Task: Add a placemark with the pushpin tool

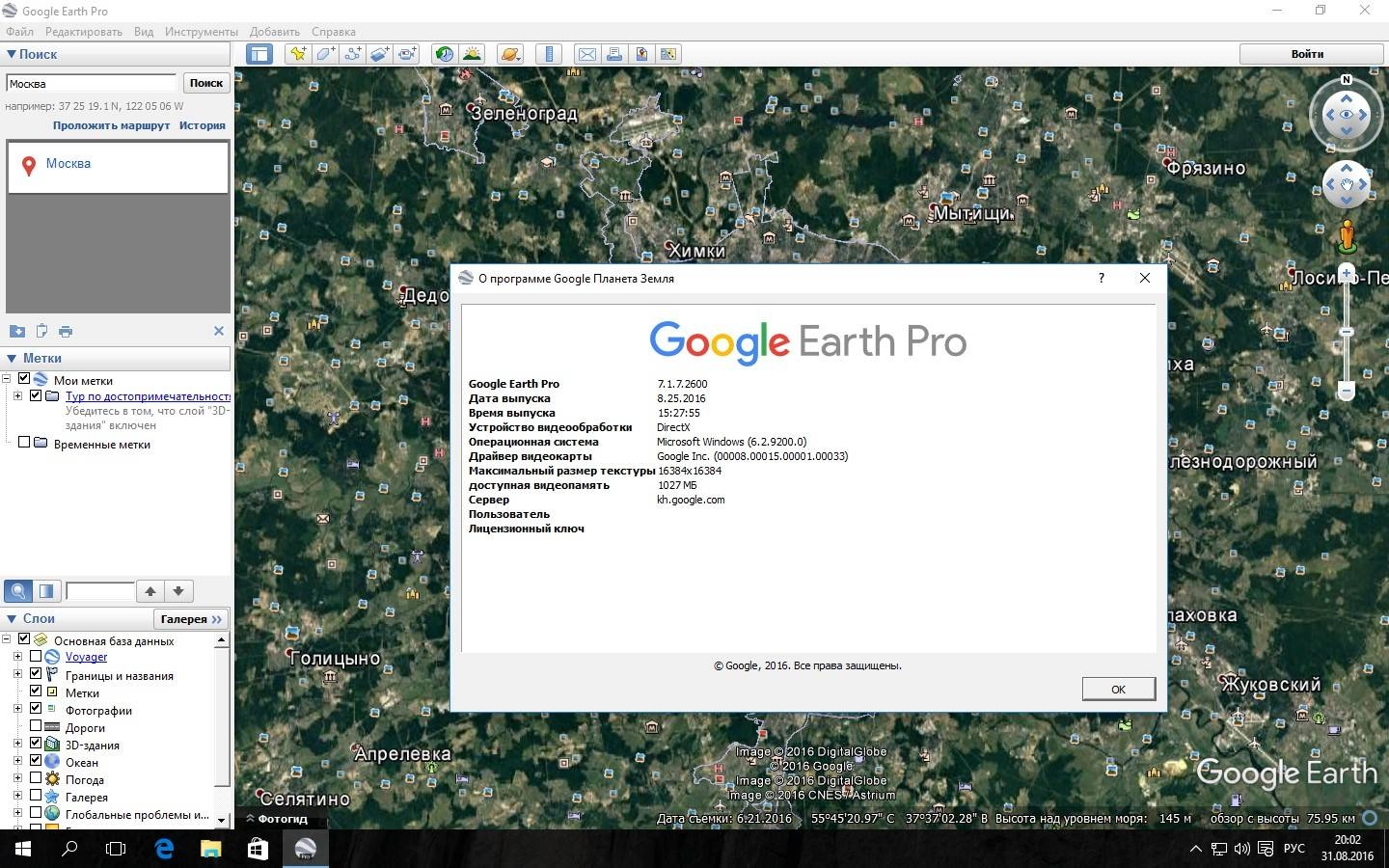Action: (298, 54)
